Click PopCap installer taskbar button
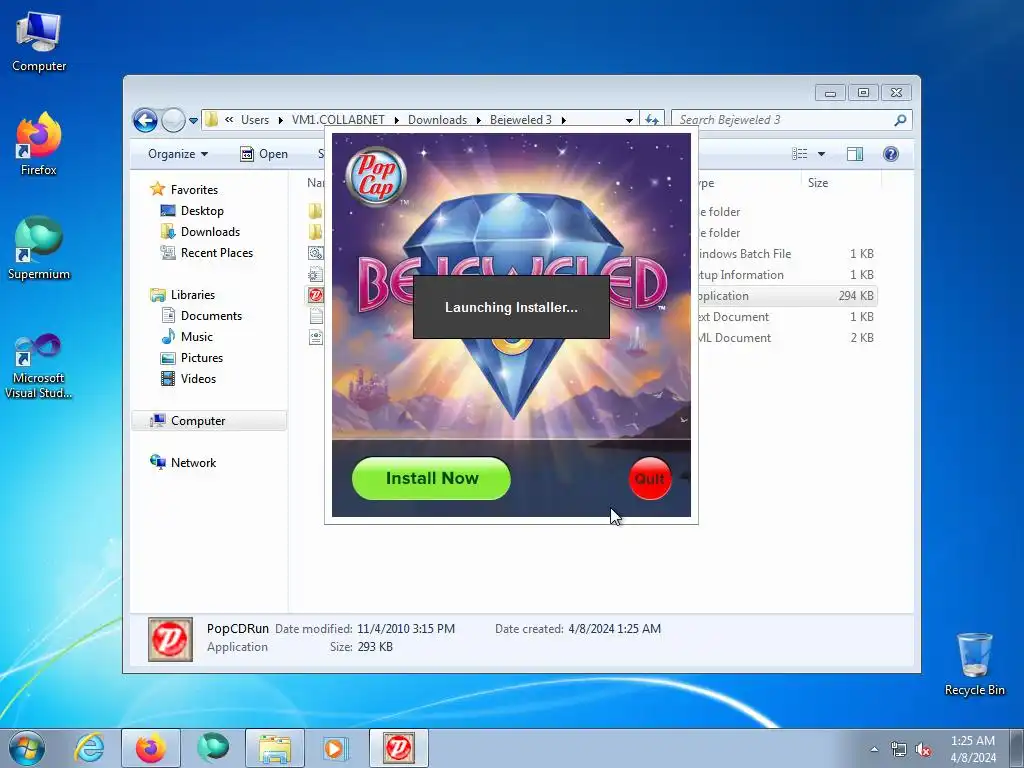Viewport: 1024px width, 768px height. coord(398,748)
